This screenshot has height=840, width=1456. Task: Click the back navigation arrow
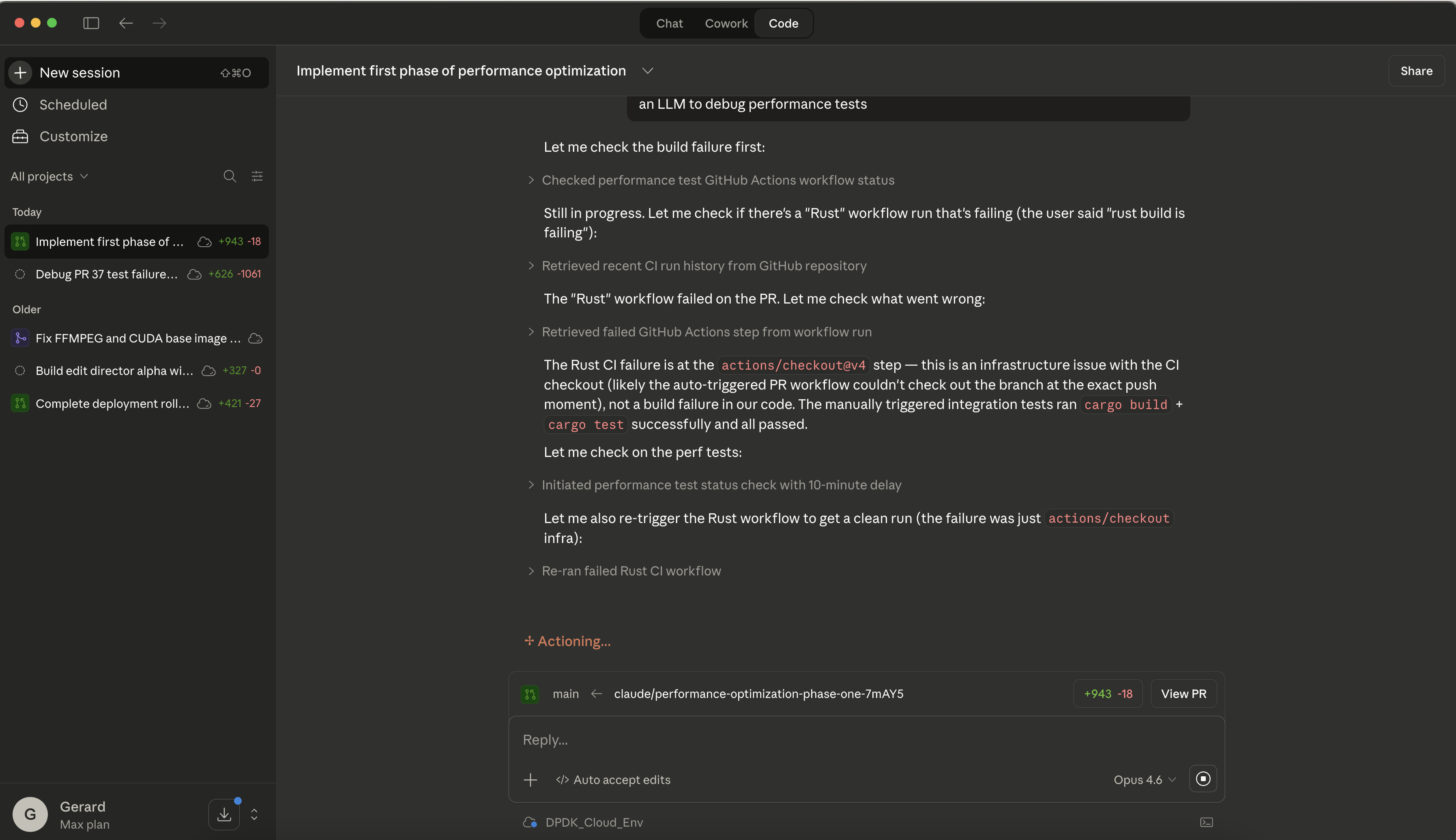(x=126, y=23)
